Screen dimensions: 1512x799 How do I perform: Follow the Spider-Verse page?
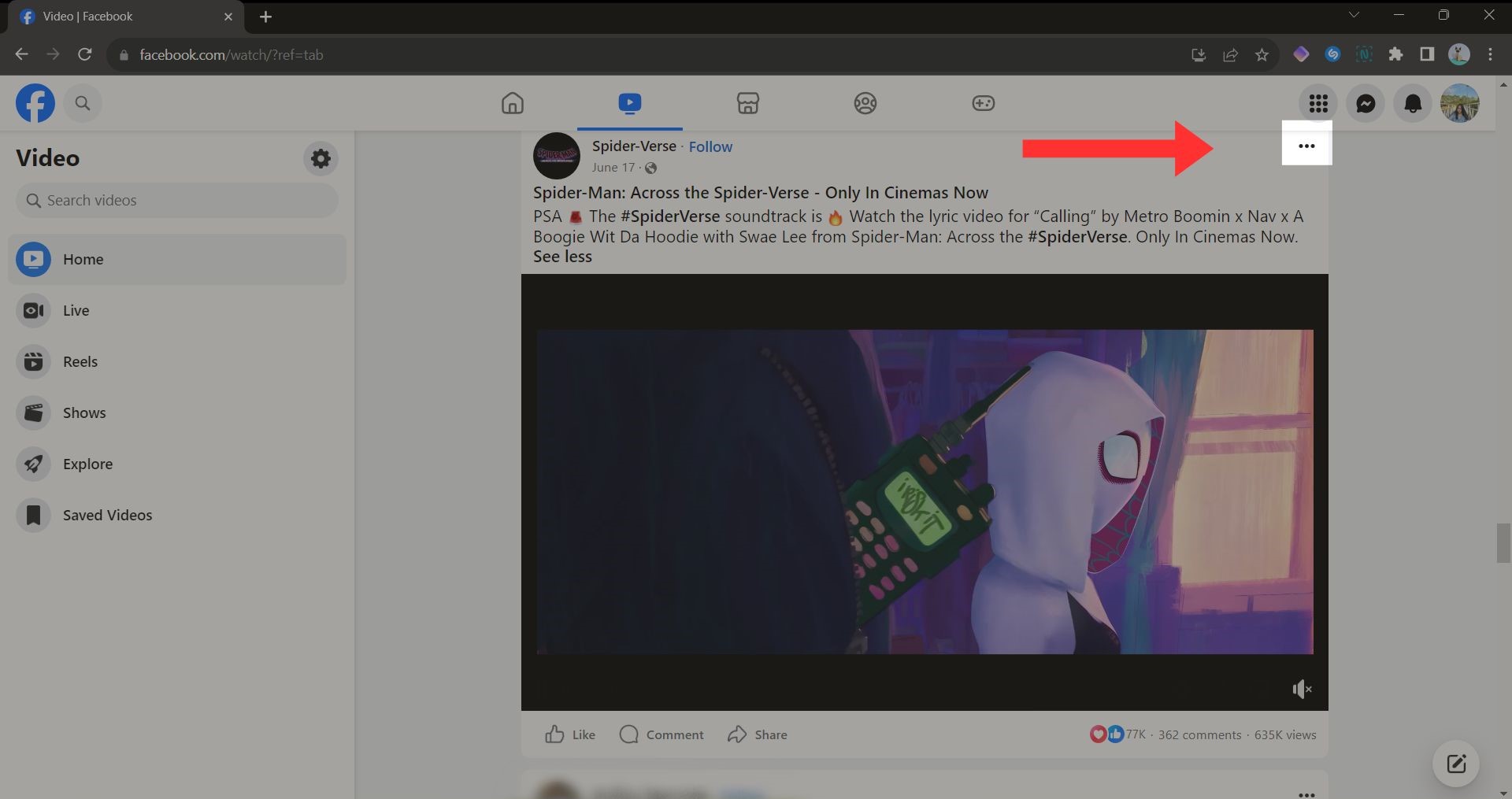tap(710, 146)
